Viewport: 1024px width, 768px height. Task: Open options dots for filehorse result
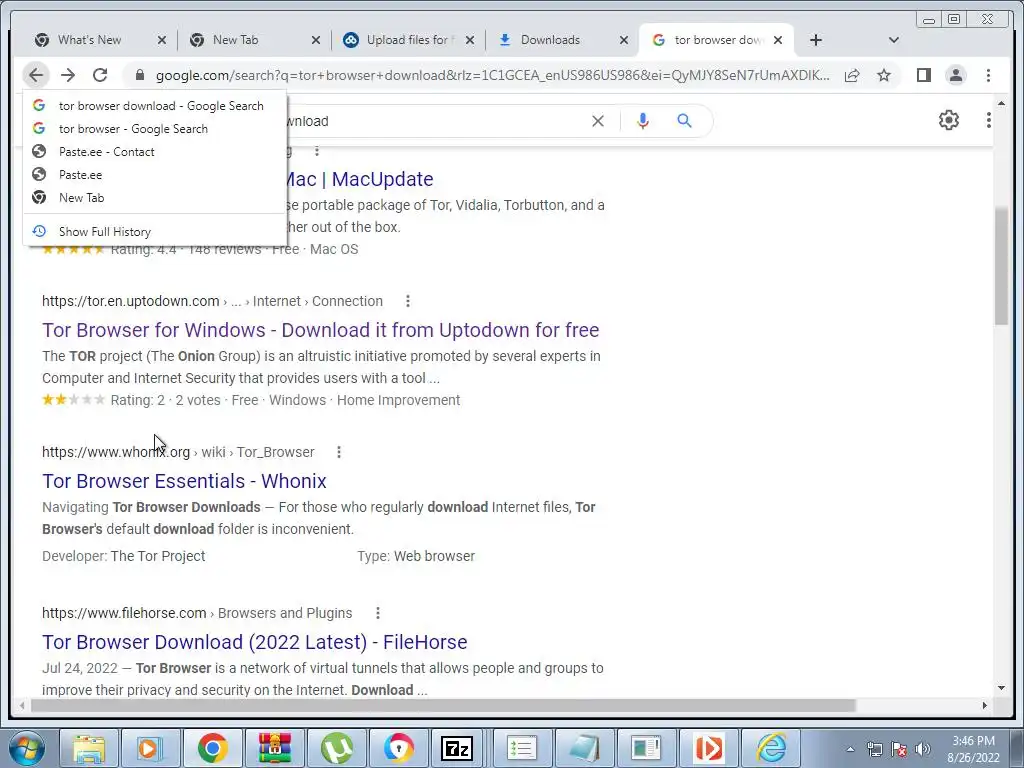coord(377,613)
